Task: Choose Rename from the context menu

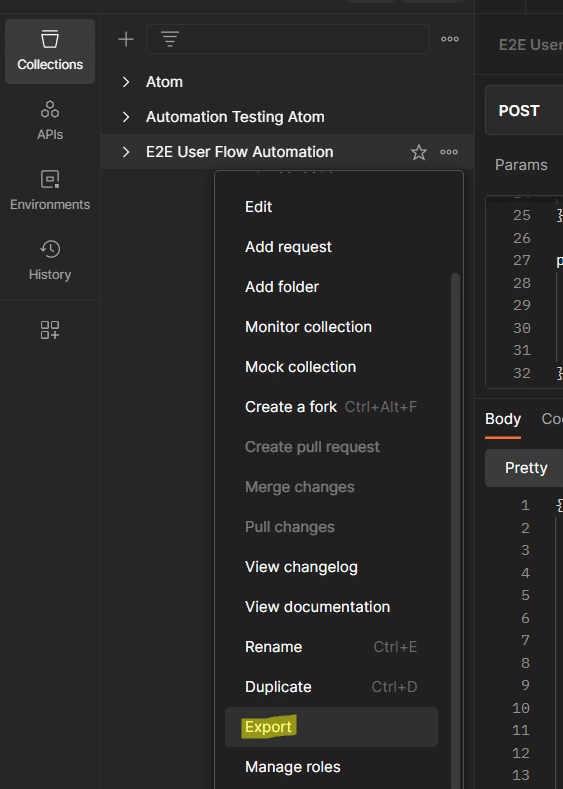Action: 331,647
